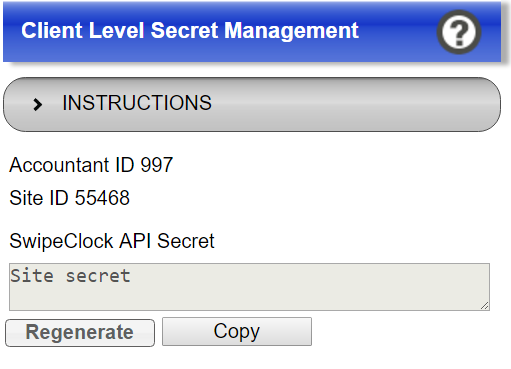Click the empty area of secret box
Viewport: 511px width, 369px height.
click(300, 293)
